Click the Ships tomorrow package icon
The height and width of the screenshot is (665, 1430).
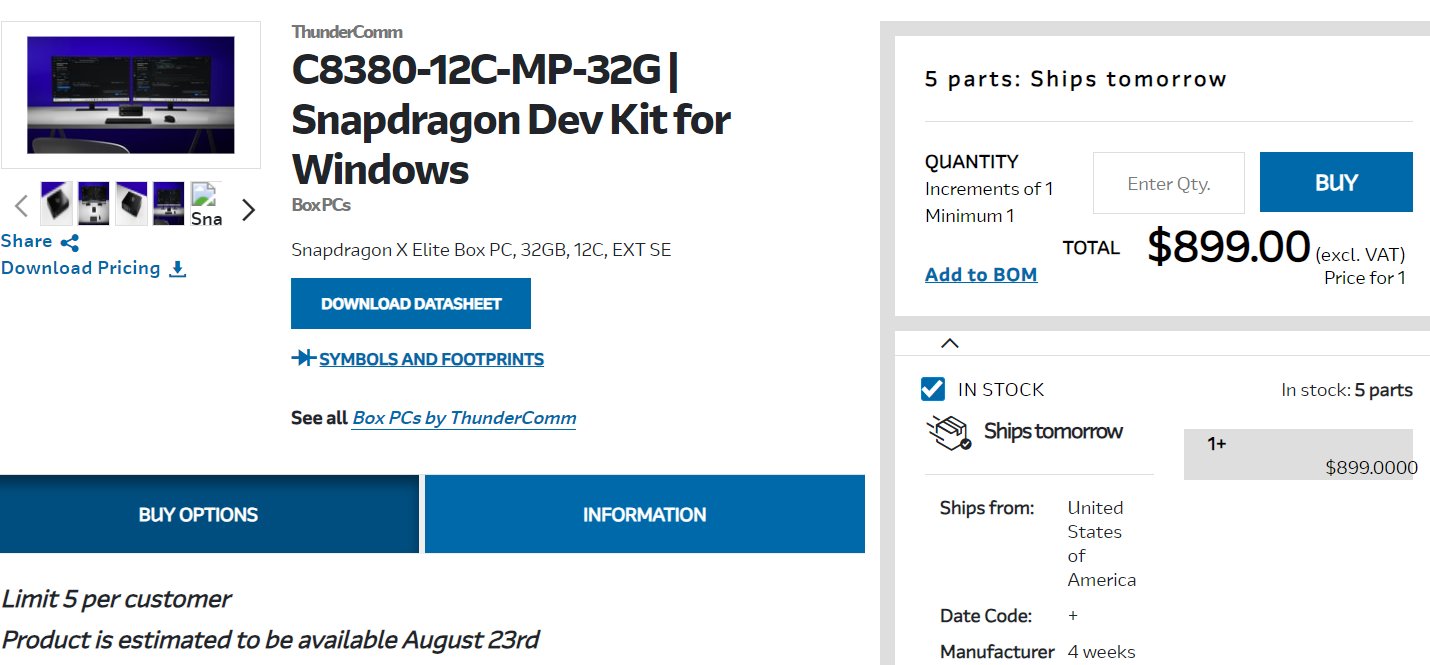click(x=949, y=433)
